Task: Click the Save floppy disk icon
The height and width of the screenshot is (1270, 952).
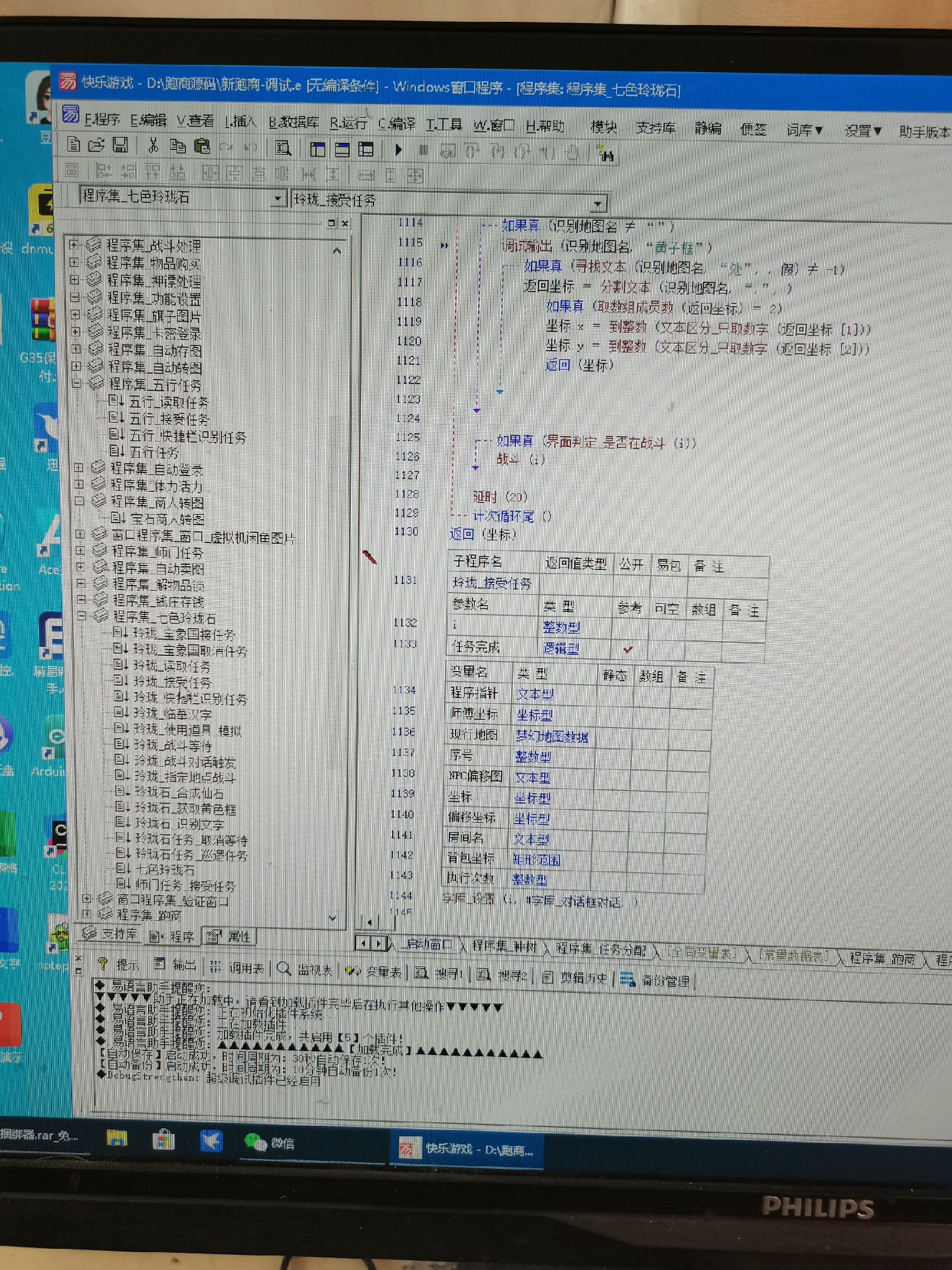Action: (120, 146)
